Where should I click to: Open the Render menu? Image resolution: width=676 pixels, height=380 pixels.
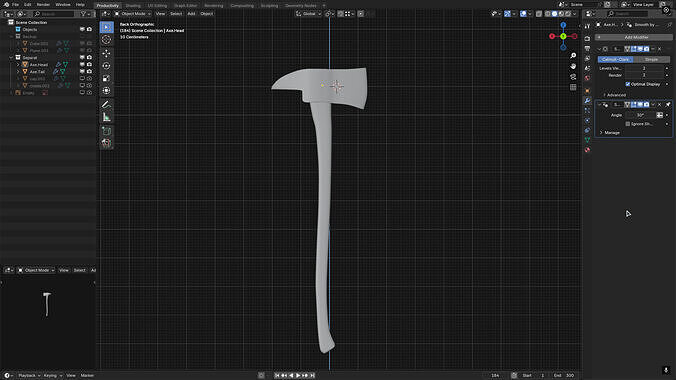click(43, 4)
